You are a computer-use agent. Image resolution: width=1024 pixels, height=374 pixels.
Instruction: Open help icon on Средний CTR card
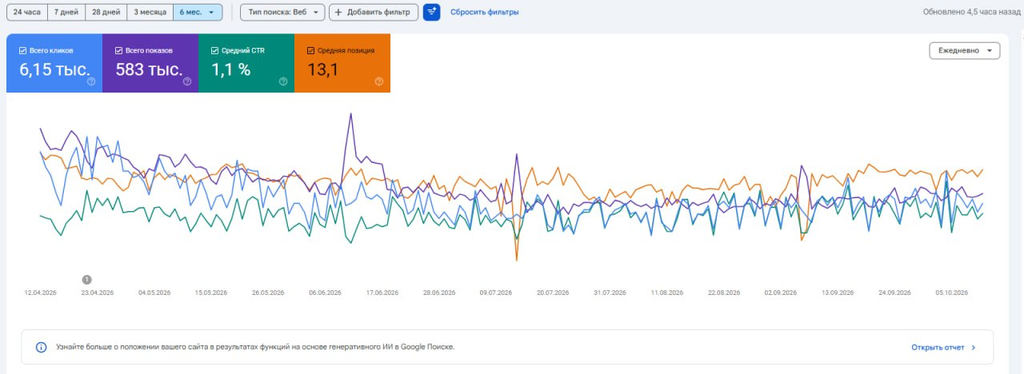coord(283,82)
